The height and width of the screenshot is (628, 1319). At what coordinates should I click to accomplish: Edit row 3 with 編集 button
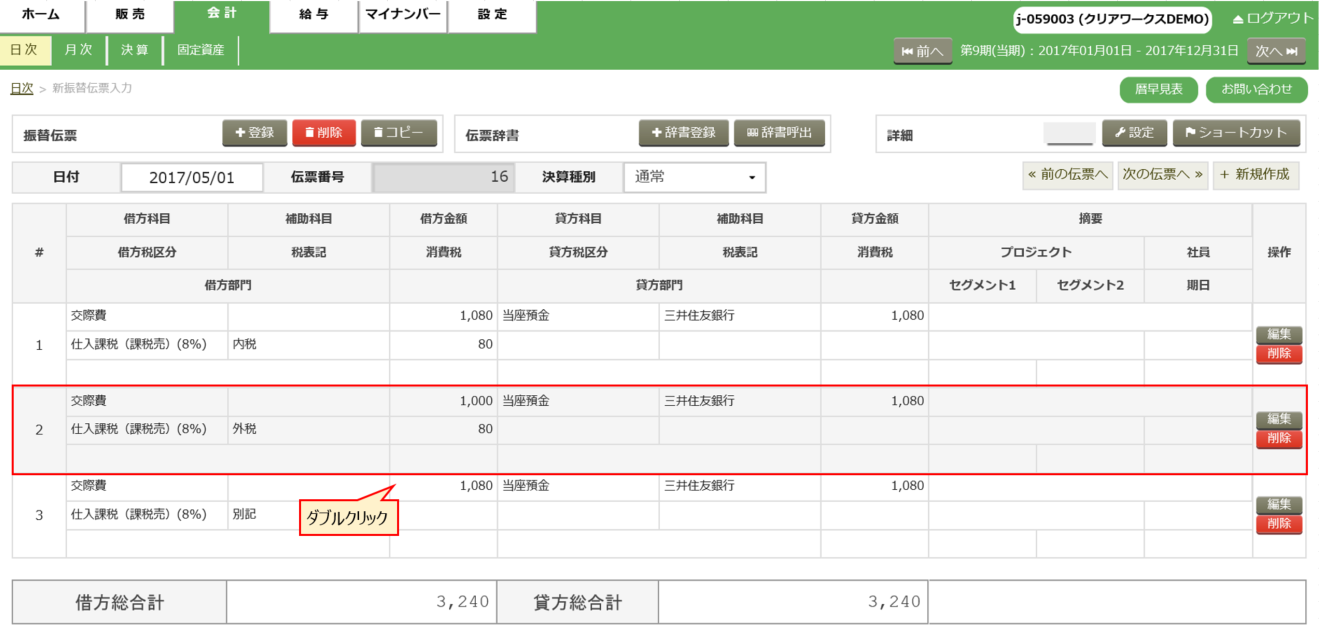pyautogui.click(x=1279, y=505)
